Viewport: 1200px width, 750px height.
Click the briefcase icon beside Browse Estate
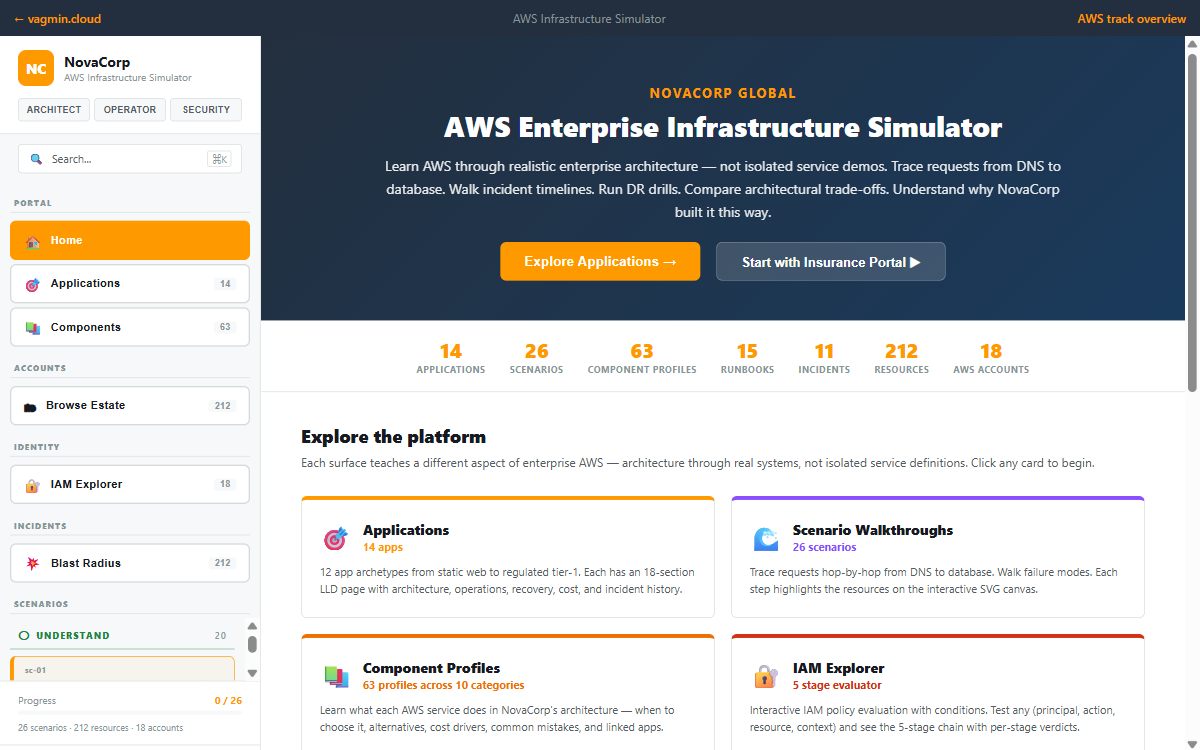tap(33, 405)
